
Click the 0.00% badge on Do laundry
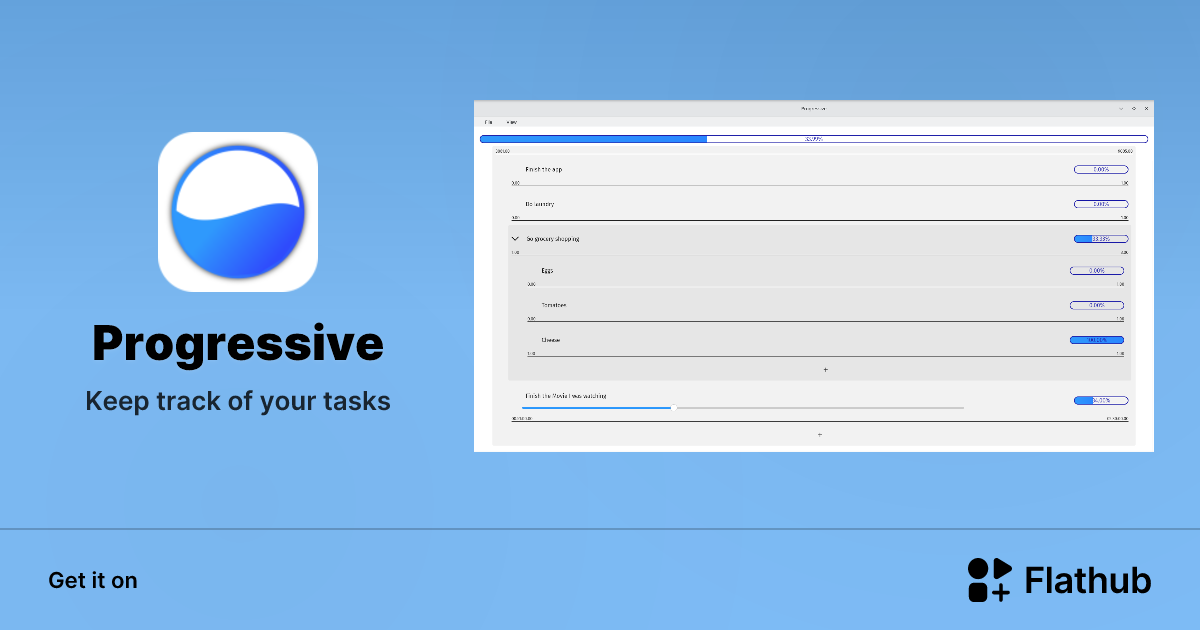1101,204
